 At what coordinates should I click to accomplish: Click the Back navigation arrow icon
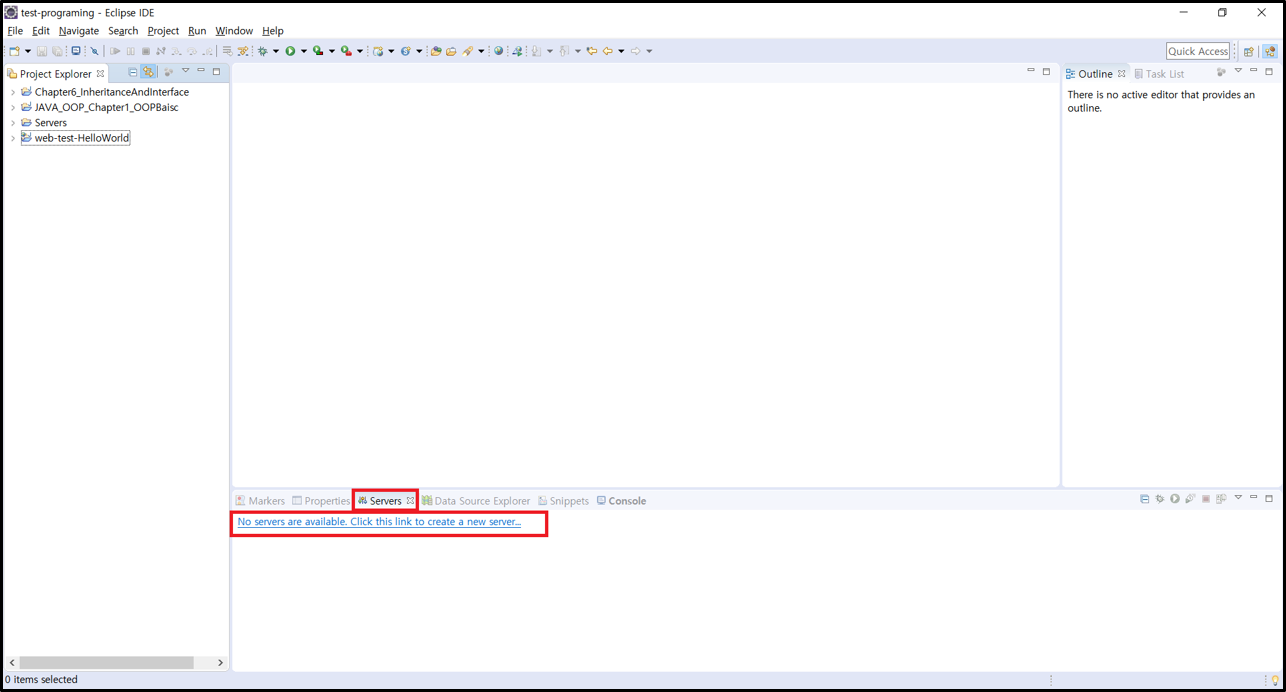[x=607, y=51]
